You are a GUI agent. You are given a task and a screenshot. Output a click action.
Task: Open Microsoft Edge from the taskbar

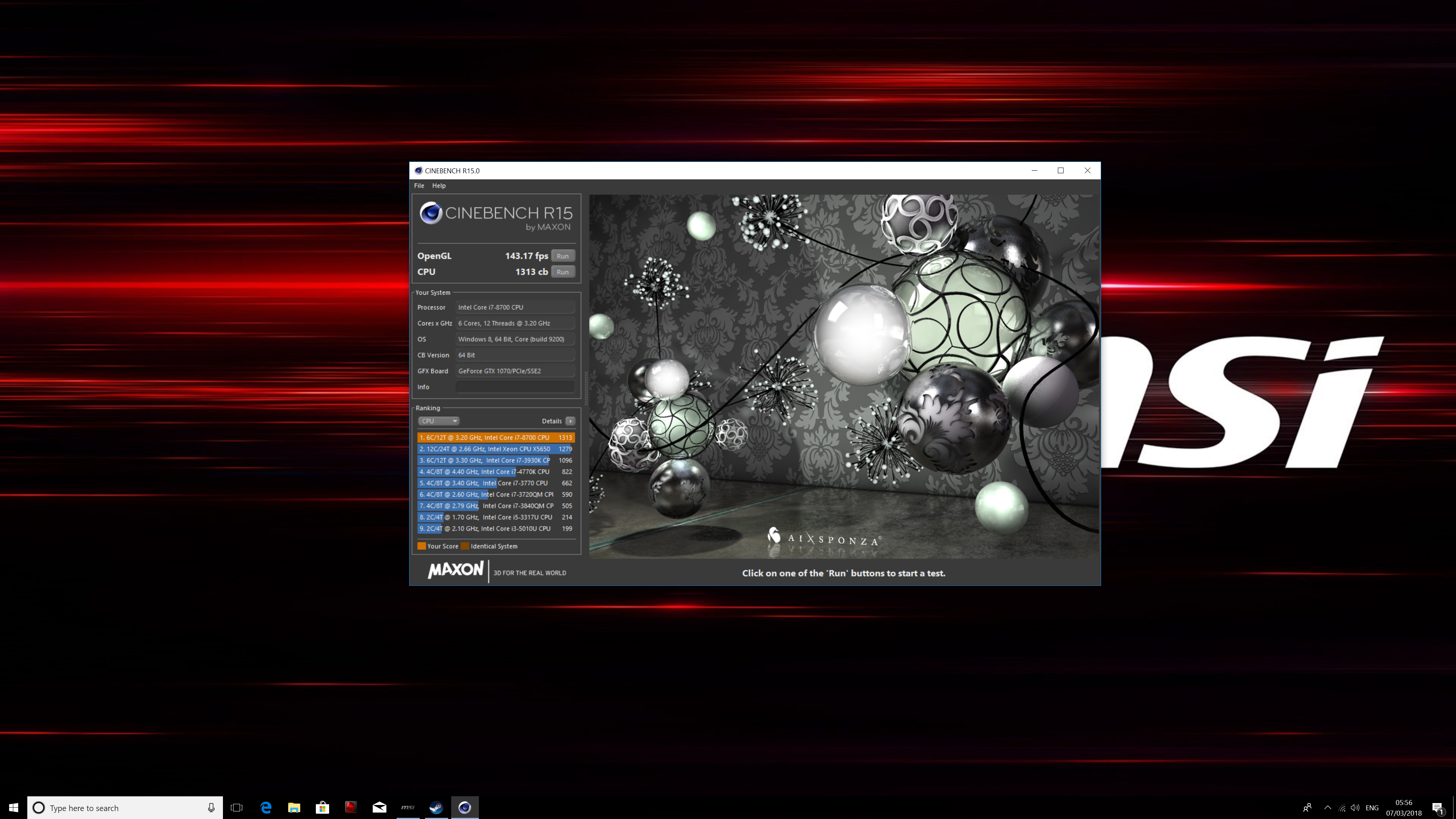click(x=266, y=807)
